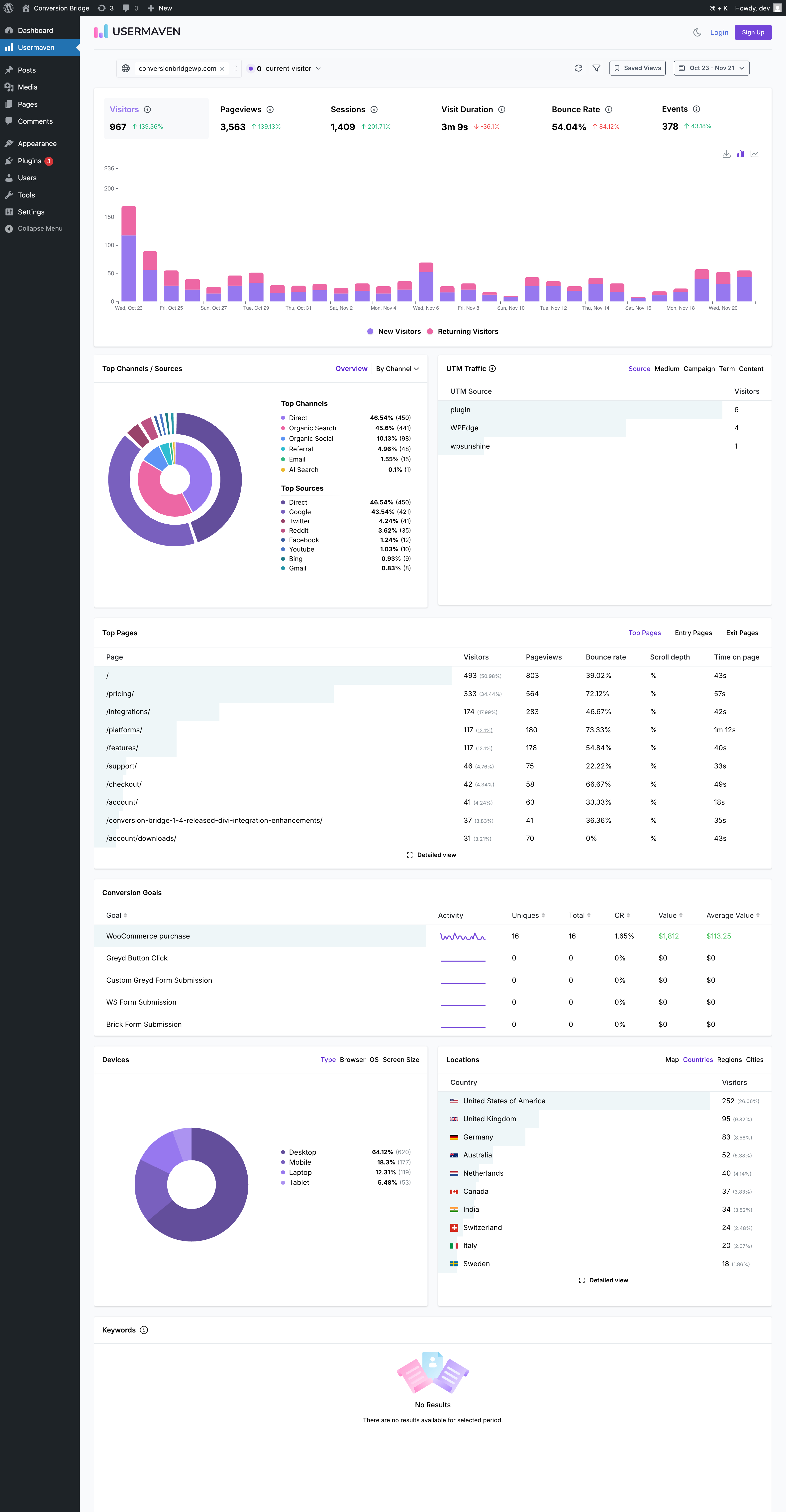Screen dimensions: 786x1512
Task: Click the Wed, Oct 23 bar in chart
Action: [129, 254]
